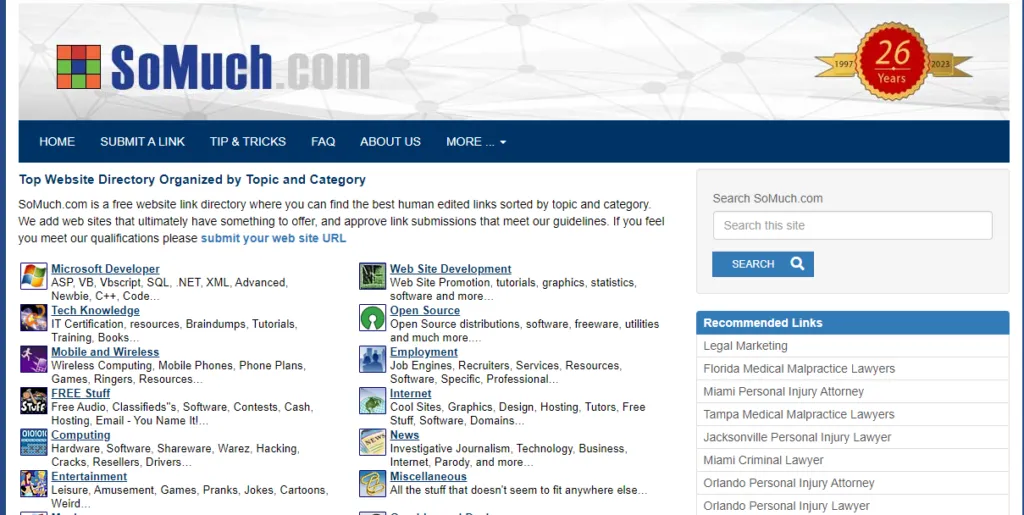This screenshot has width=1024, height=515.
Task: Click the Web Site Development icon
Action: point(372,276)
